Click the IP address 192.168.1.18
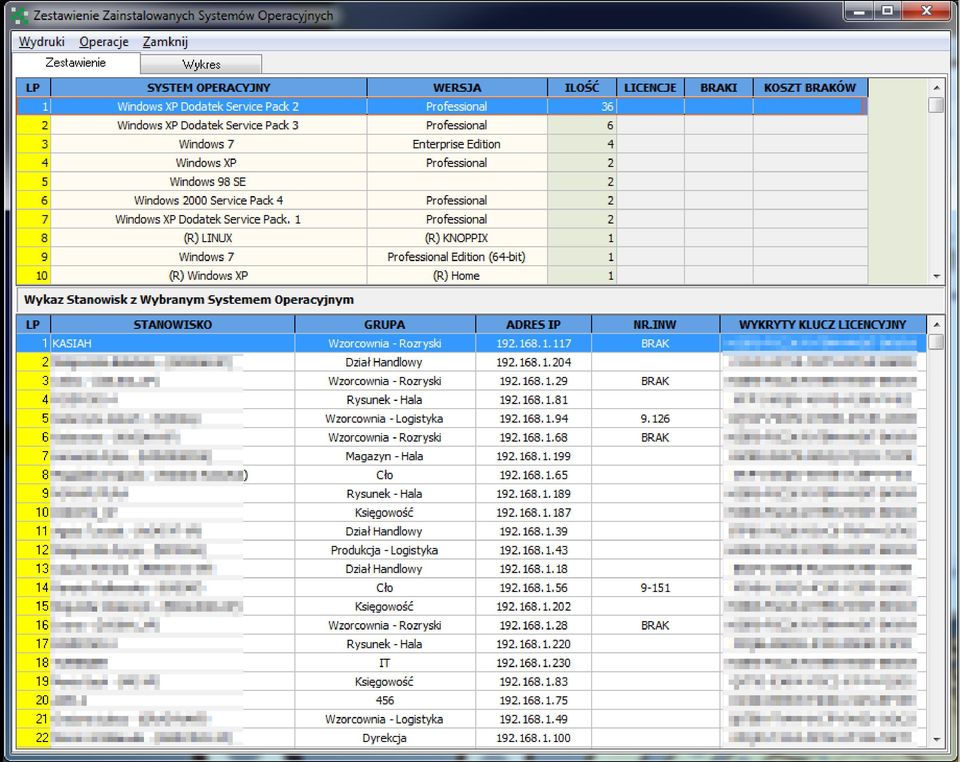Viewport: 960px width, 762px height. tap(533, 569)
